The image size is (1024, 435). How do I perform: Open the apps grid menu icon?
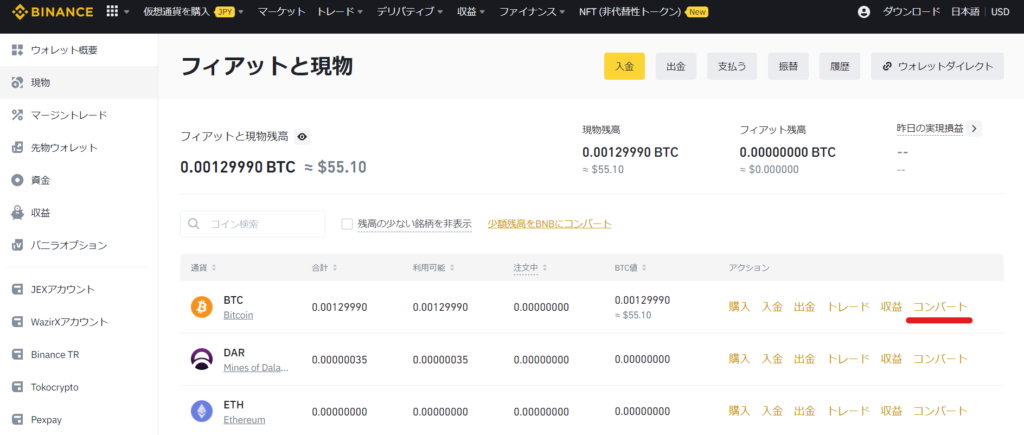(112, 12)
